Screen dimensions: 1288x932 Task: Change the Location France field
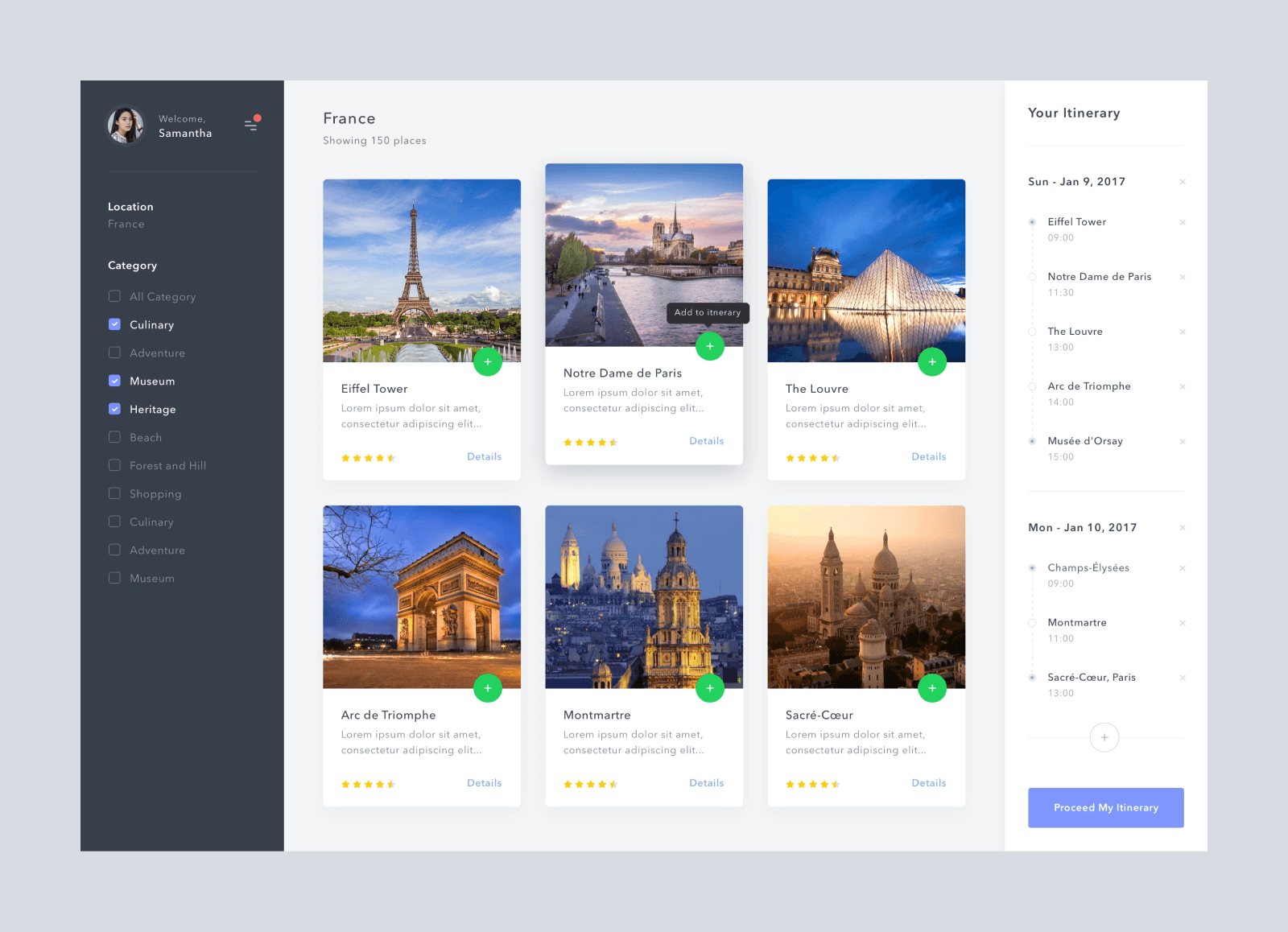coord(126,225)
